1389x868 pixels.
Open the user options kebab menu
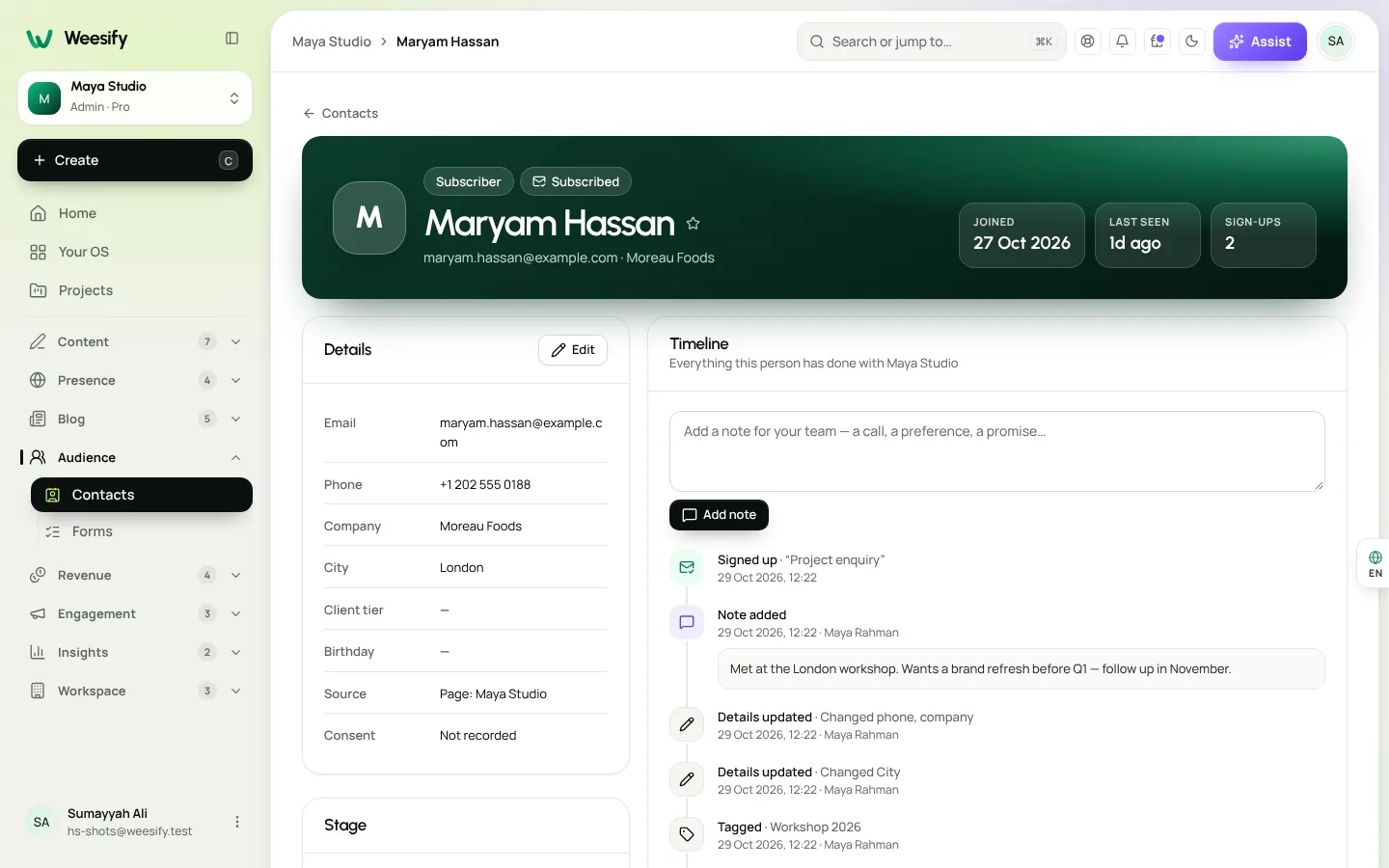click(x=237, y=822)
